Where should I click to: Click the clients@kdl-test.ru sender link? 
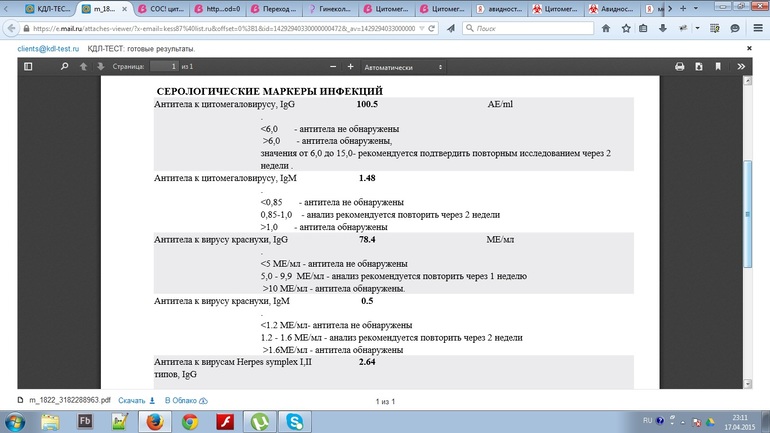[x=48, y=49]
